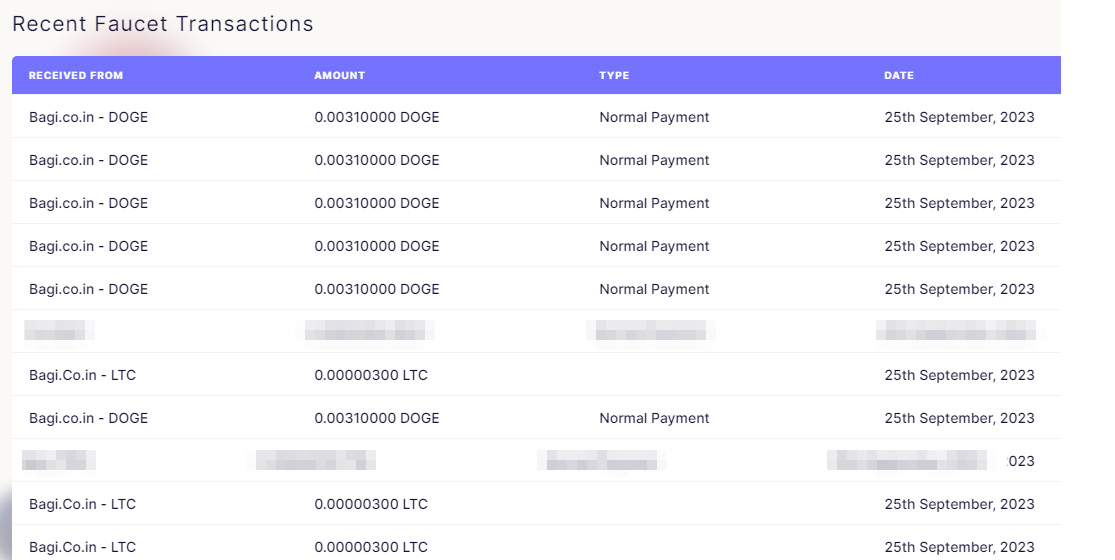Click Normal Payment in the DOGE row below the first LTC row

click(654, 419)
